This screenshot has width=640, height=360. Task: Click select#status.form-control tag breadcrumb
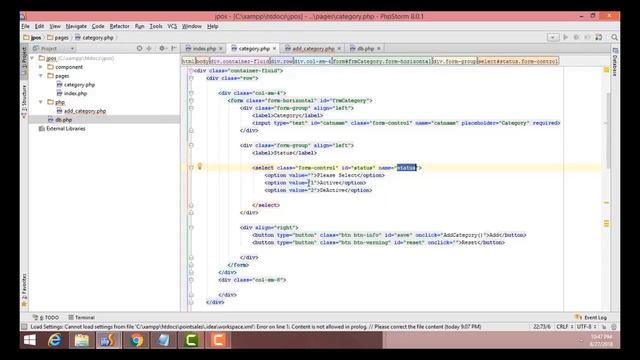pyautogui.click(x=518, y=61)
